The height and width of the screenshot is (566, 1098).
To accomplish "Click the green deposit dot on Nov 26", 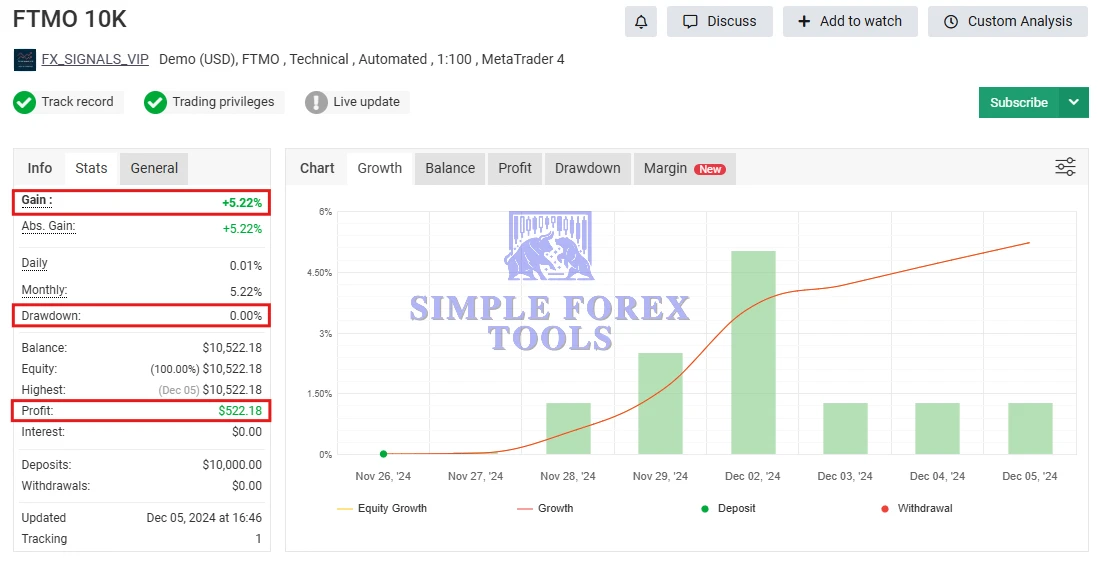I will point(383,454).
